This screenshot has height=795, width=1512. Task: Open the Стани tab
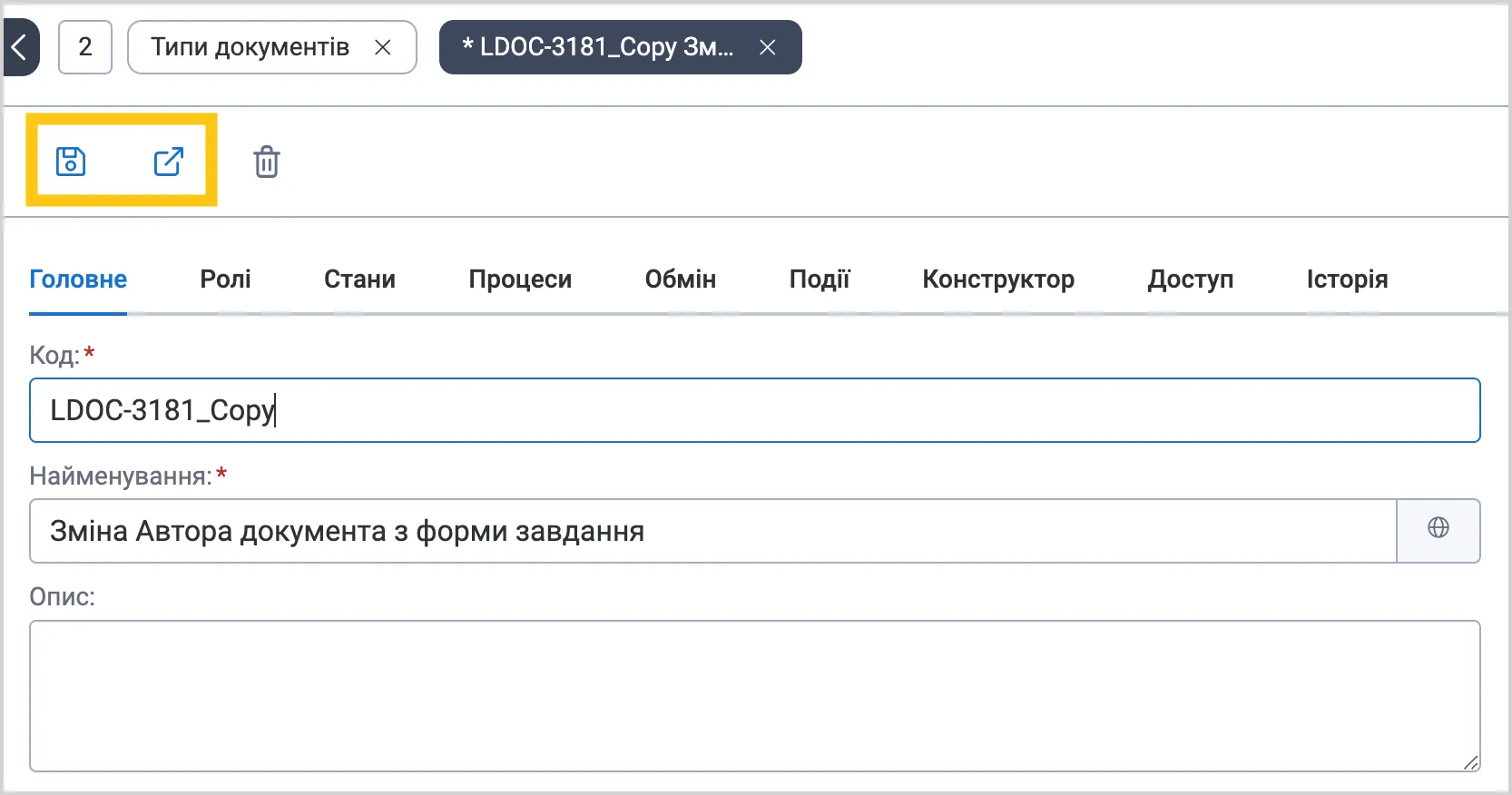[x=359, y=279]
